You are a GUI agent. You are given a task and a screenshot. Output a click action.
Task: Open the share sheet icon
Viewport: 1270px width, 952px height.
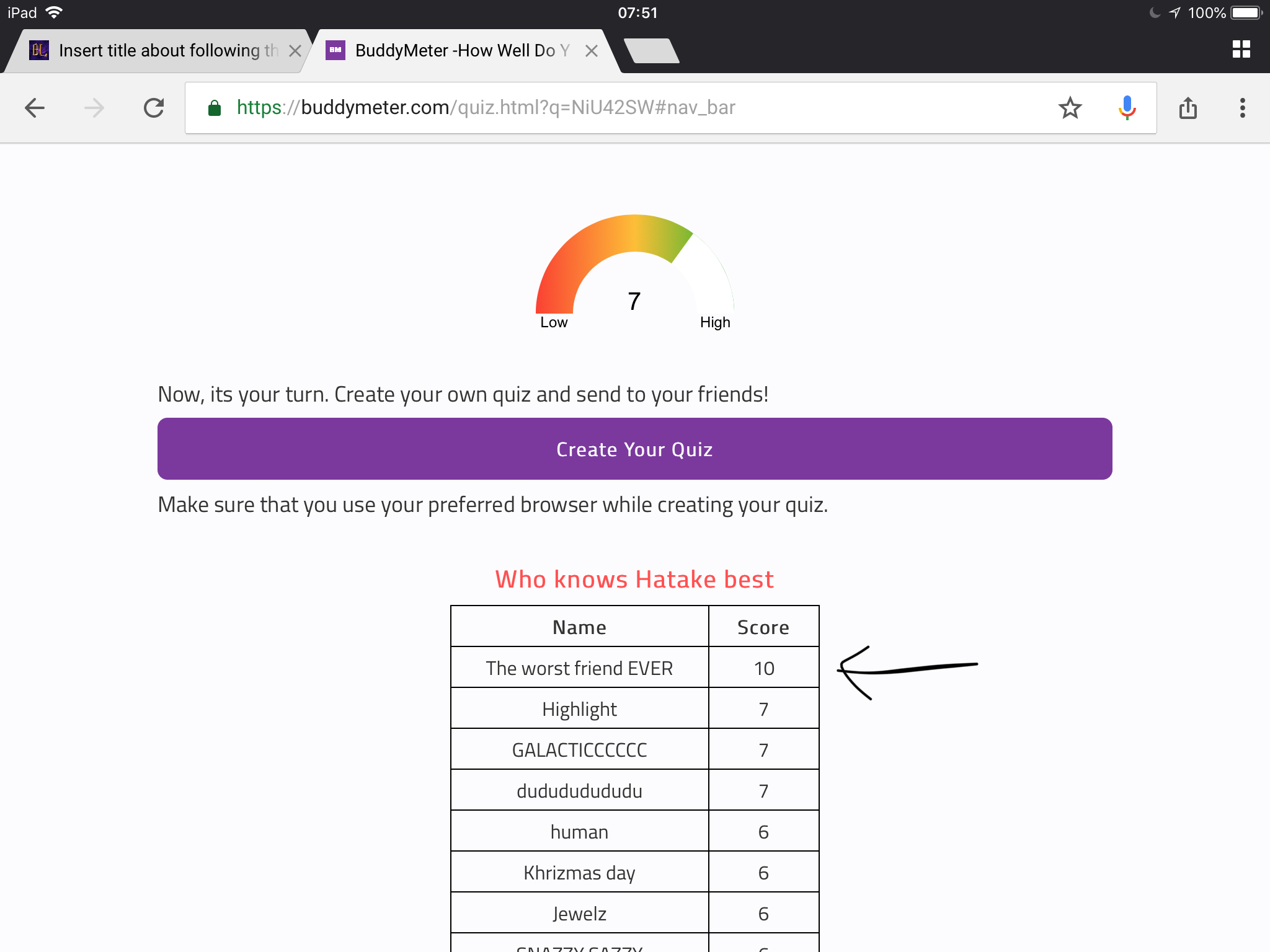[x=1188, y=108]
